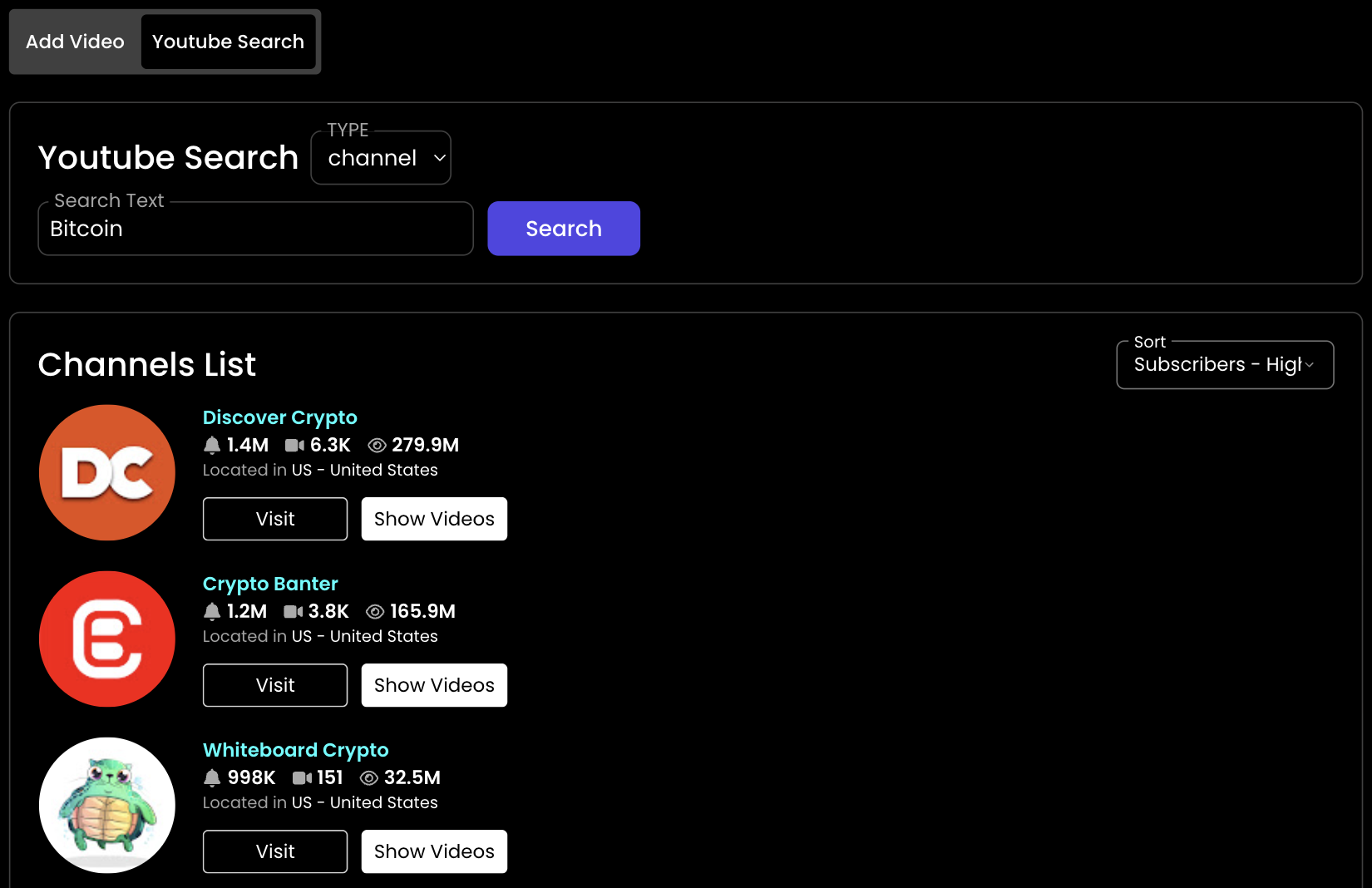
Task: Open the Whiteboard Crypto title link
Action: click(296, 750)
